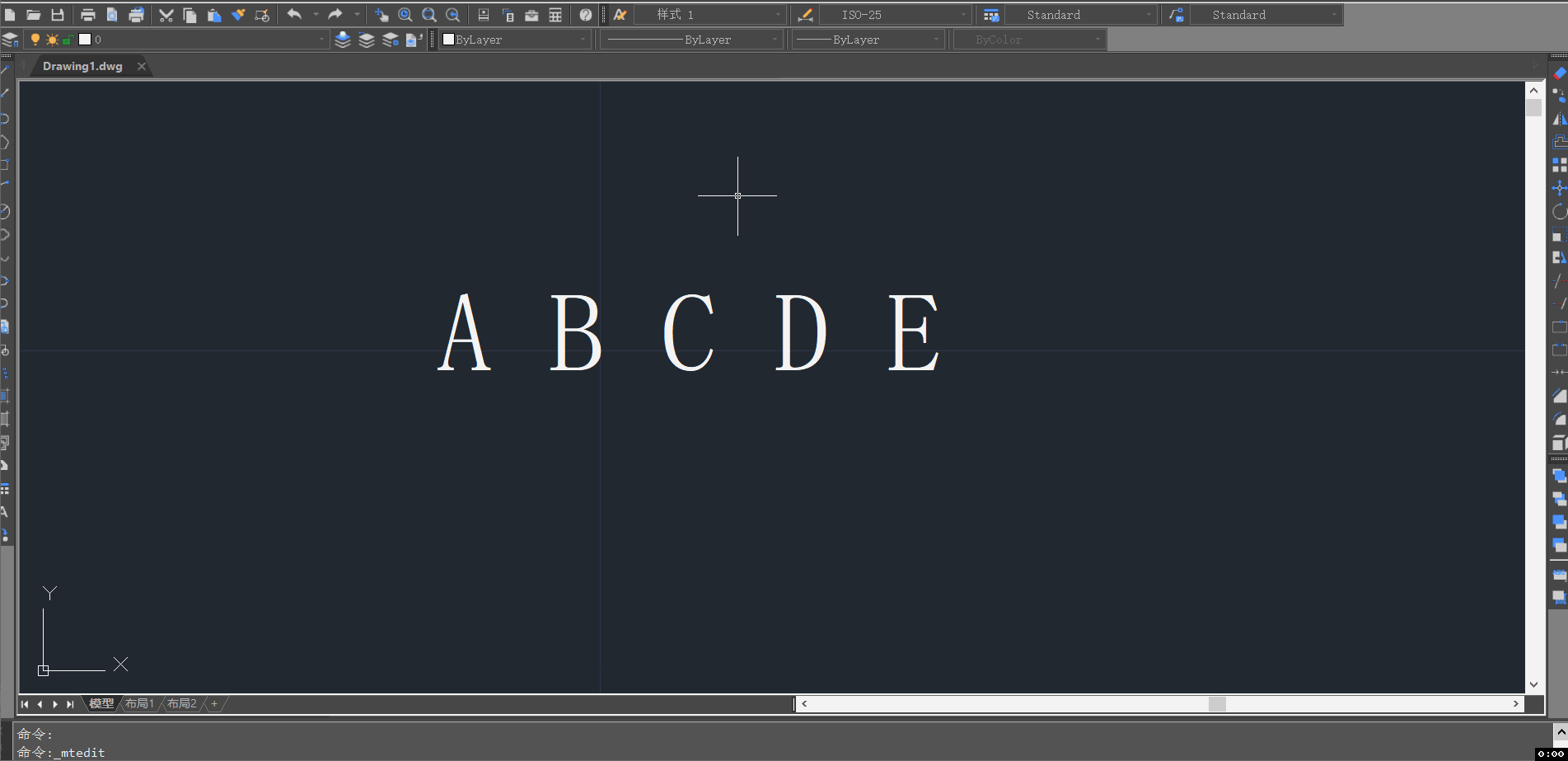Toggle layer 0 lock icon
Image resolution: width=1568 pixels, height=761 pixels.
[68, 40]
